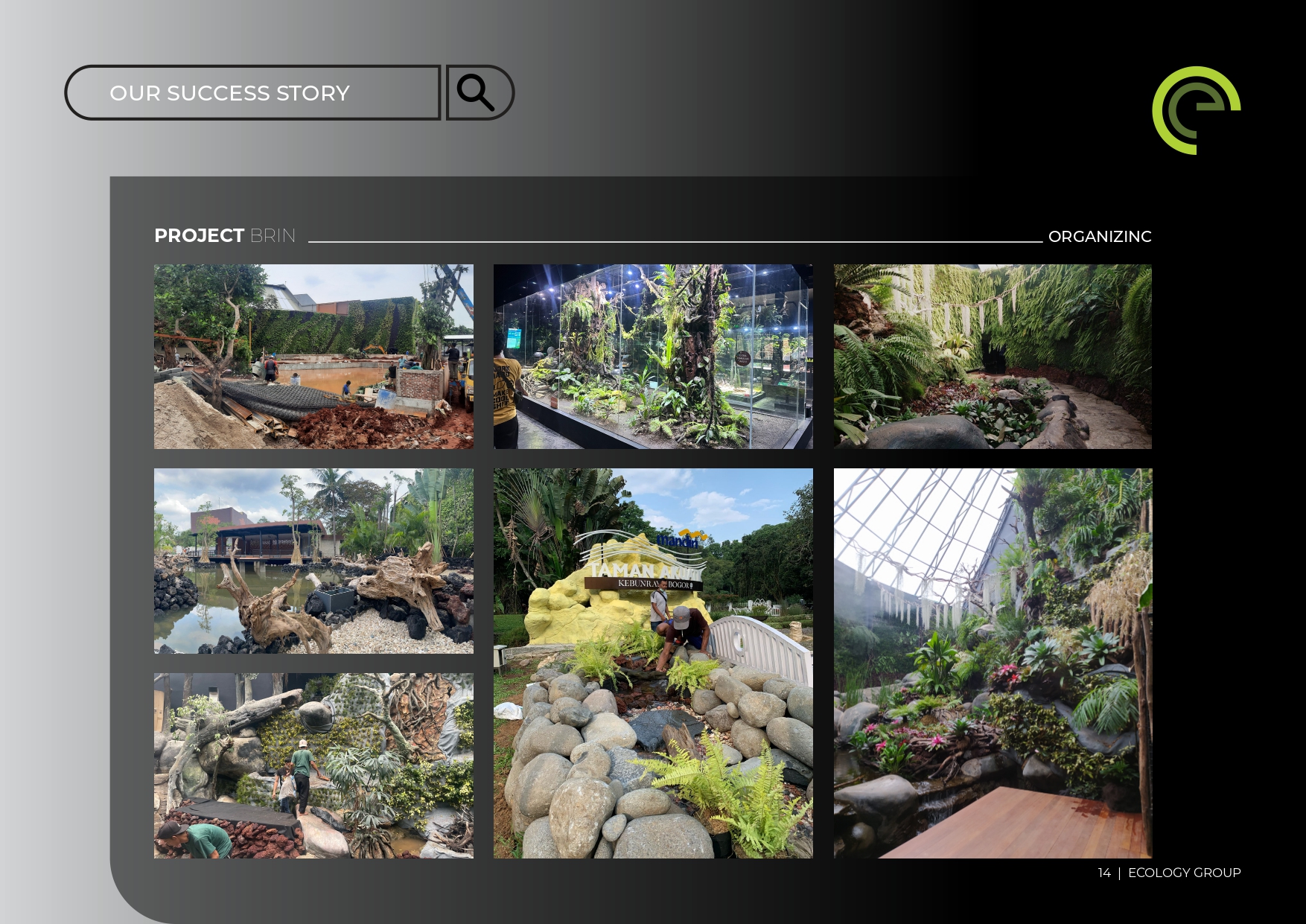Select the fern wall pathway photo
Screen dimensions: 1306x924
point(993,357)
